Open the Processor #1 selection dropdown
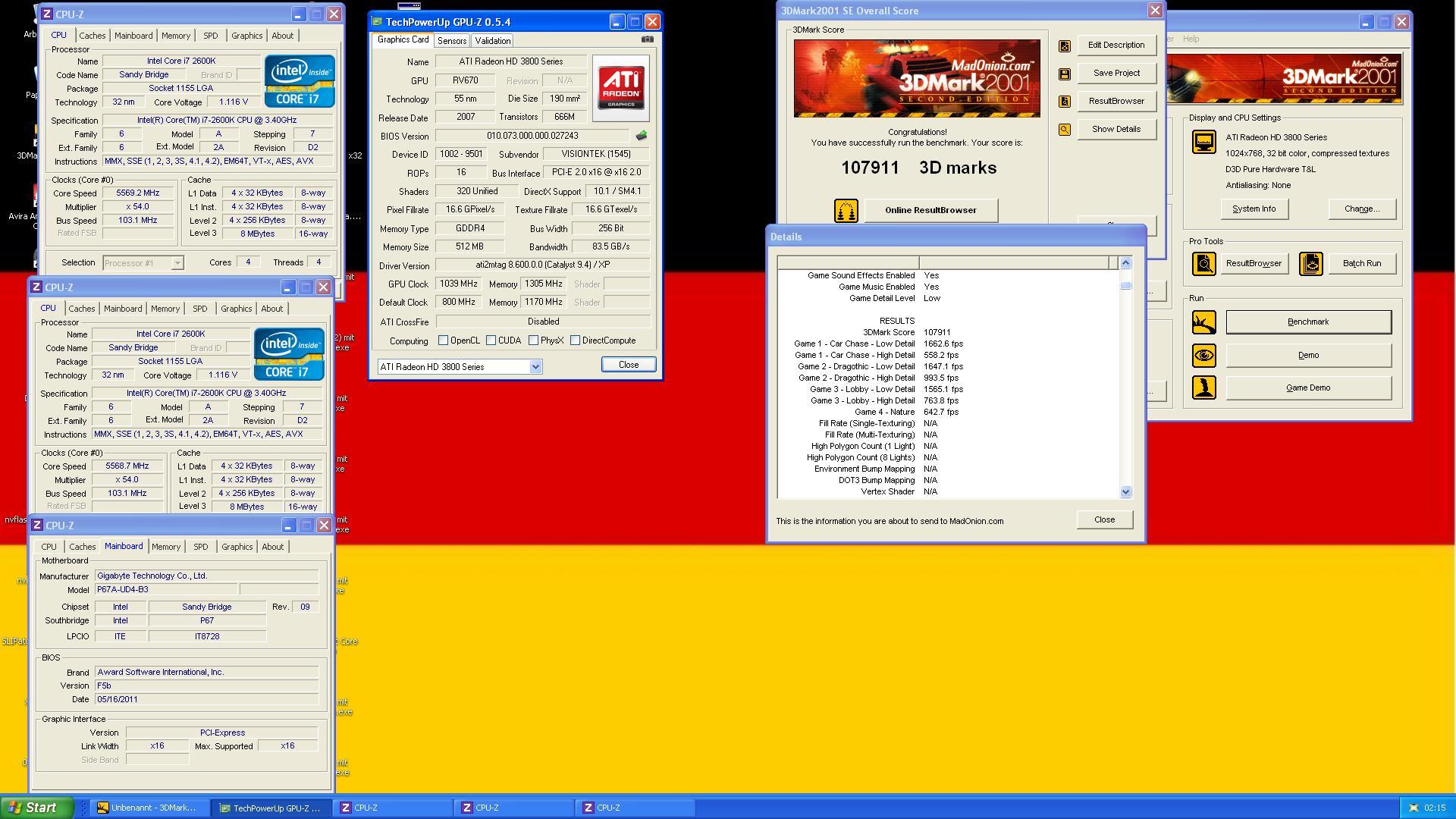Viewport: 1456px width, 819px height. pyautogui.click(x=177, y=263)
